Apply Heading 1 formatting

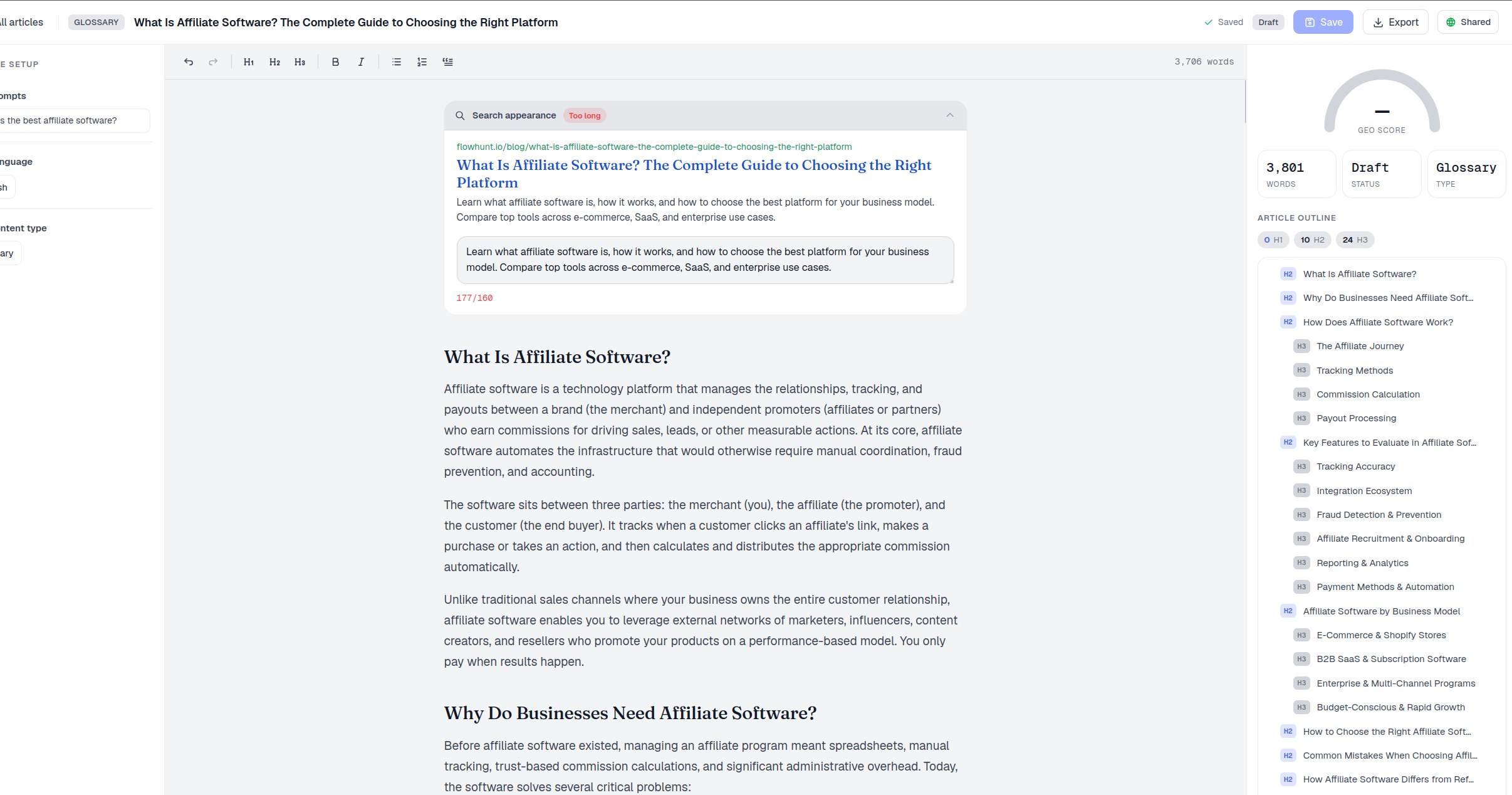click(x=249, y=62)
